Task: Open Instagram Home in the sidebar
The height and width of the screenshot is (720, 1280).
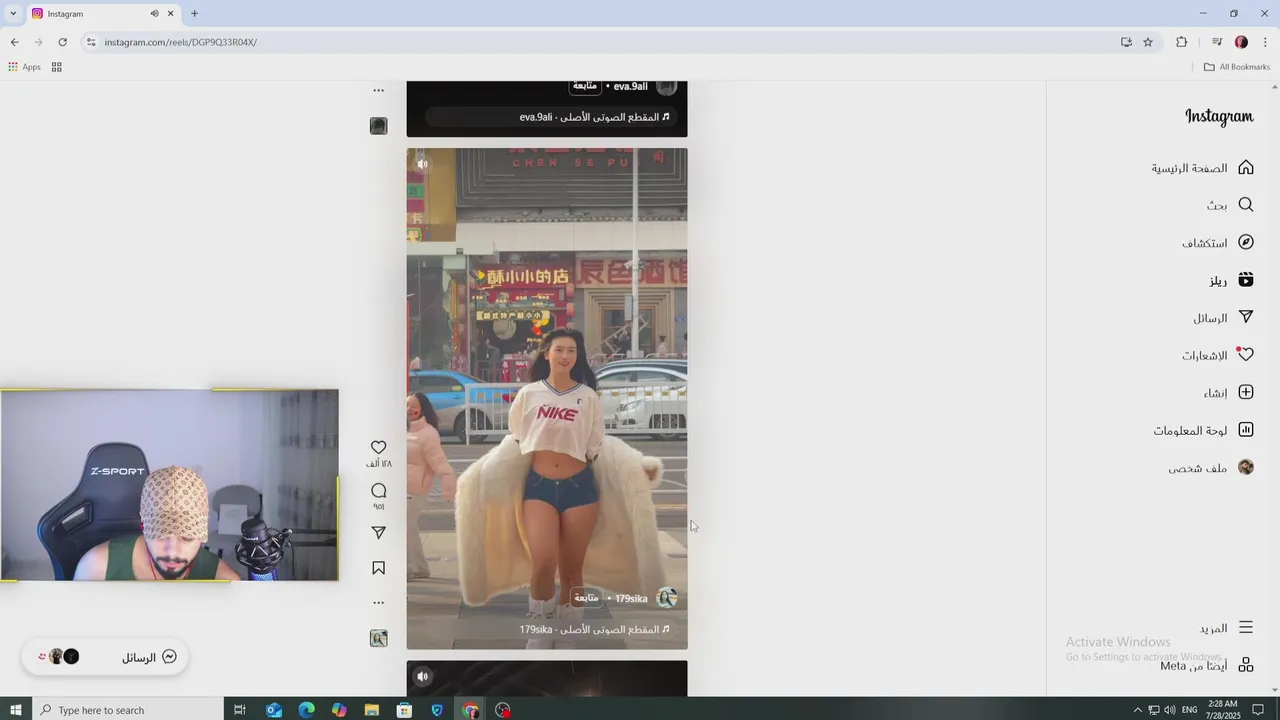Action: tap(1245, 167)
